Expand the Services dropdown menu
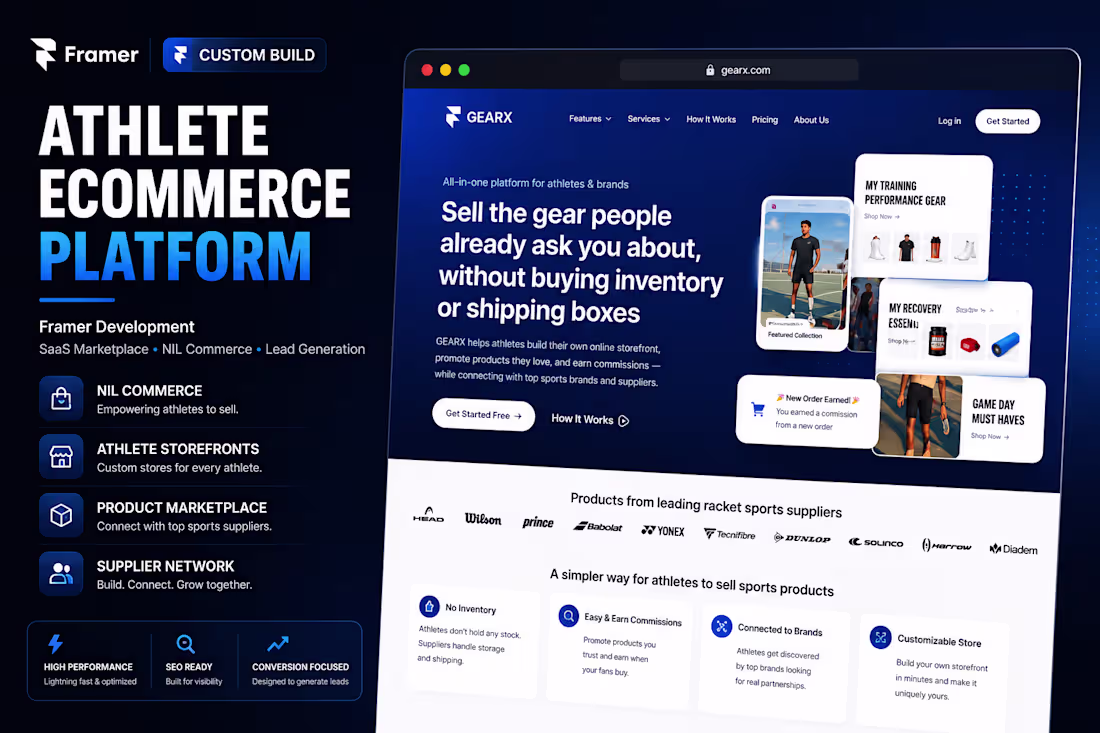 649,119
